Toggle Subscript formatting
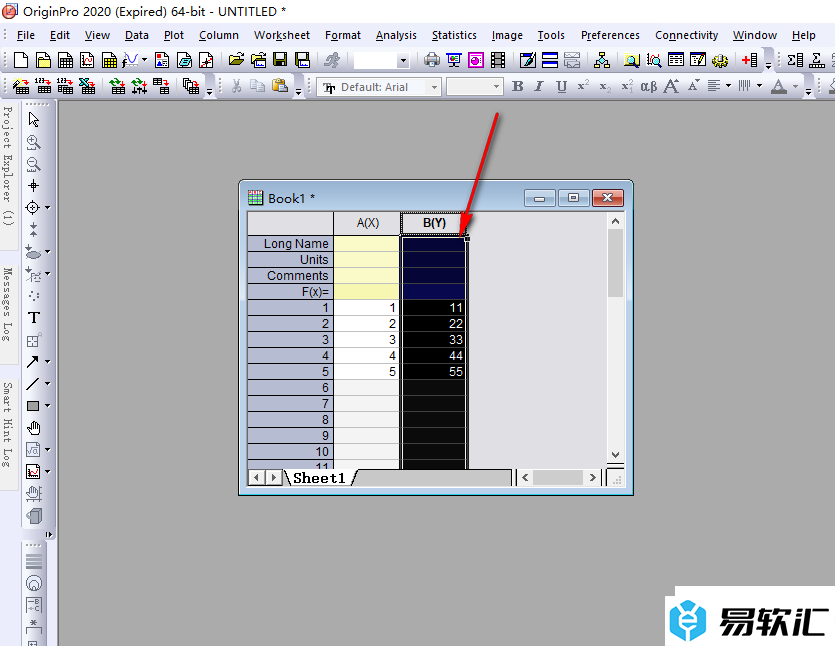 click(605, 86)
